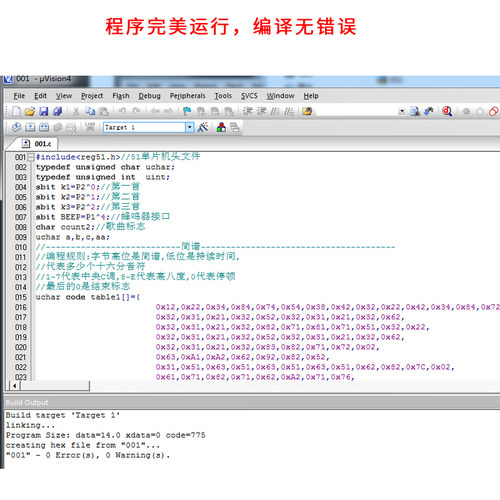Click the 'creating hex file from' output line
This screenshot has width=500, height=500.
click(83, 445)
